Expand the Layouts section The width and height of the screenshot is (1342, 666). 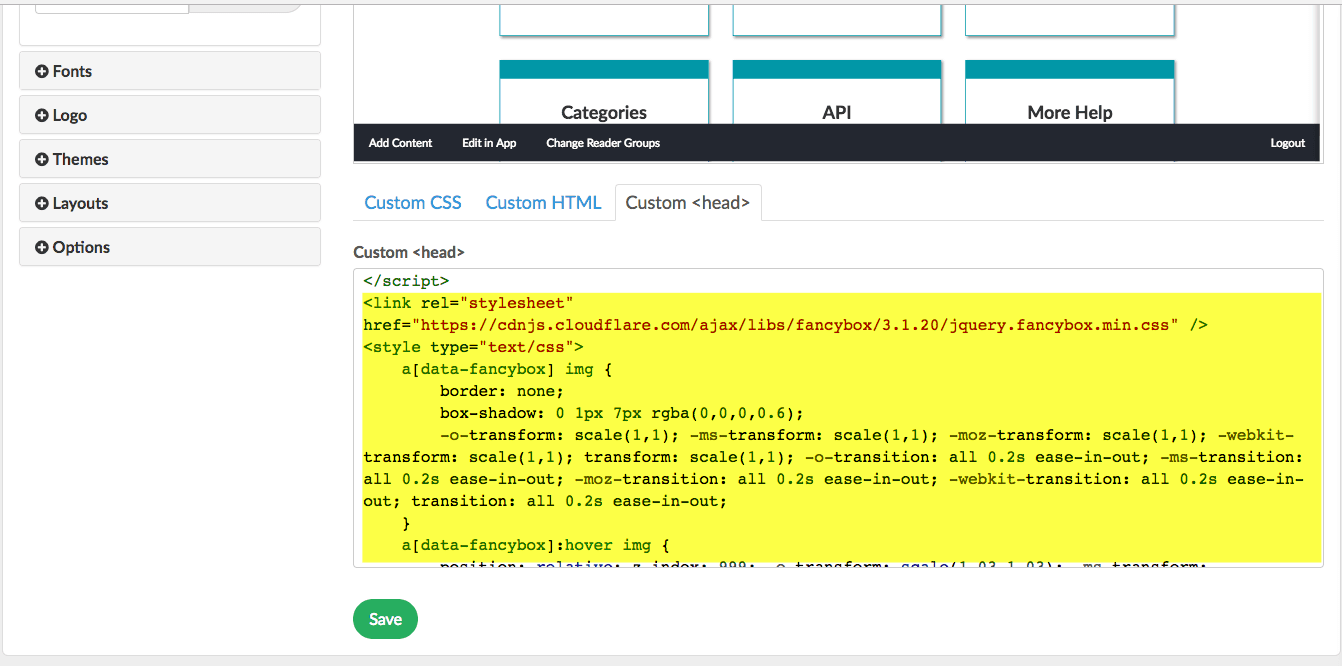click(x=170, y=203)
